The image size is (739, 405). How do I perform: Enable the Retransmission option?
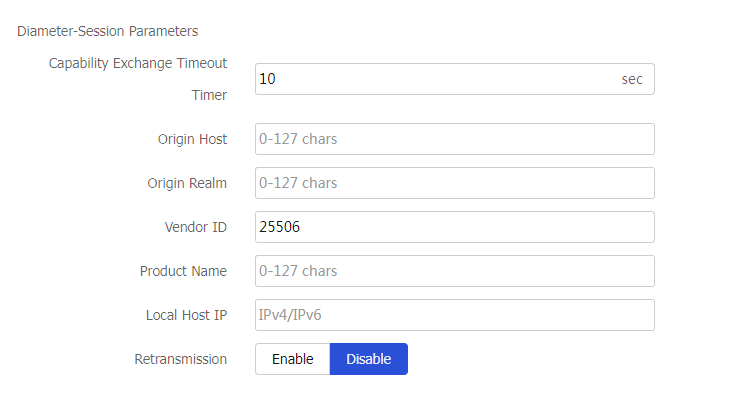pos(292,359)
